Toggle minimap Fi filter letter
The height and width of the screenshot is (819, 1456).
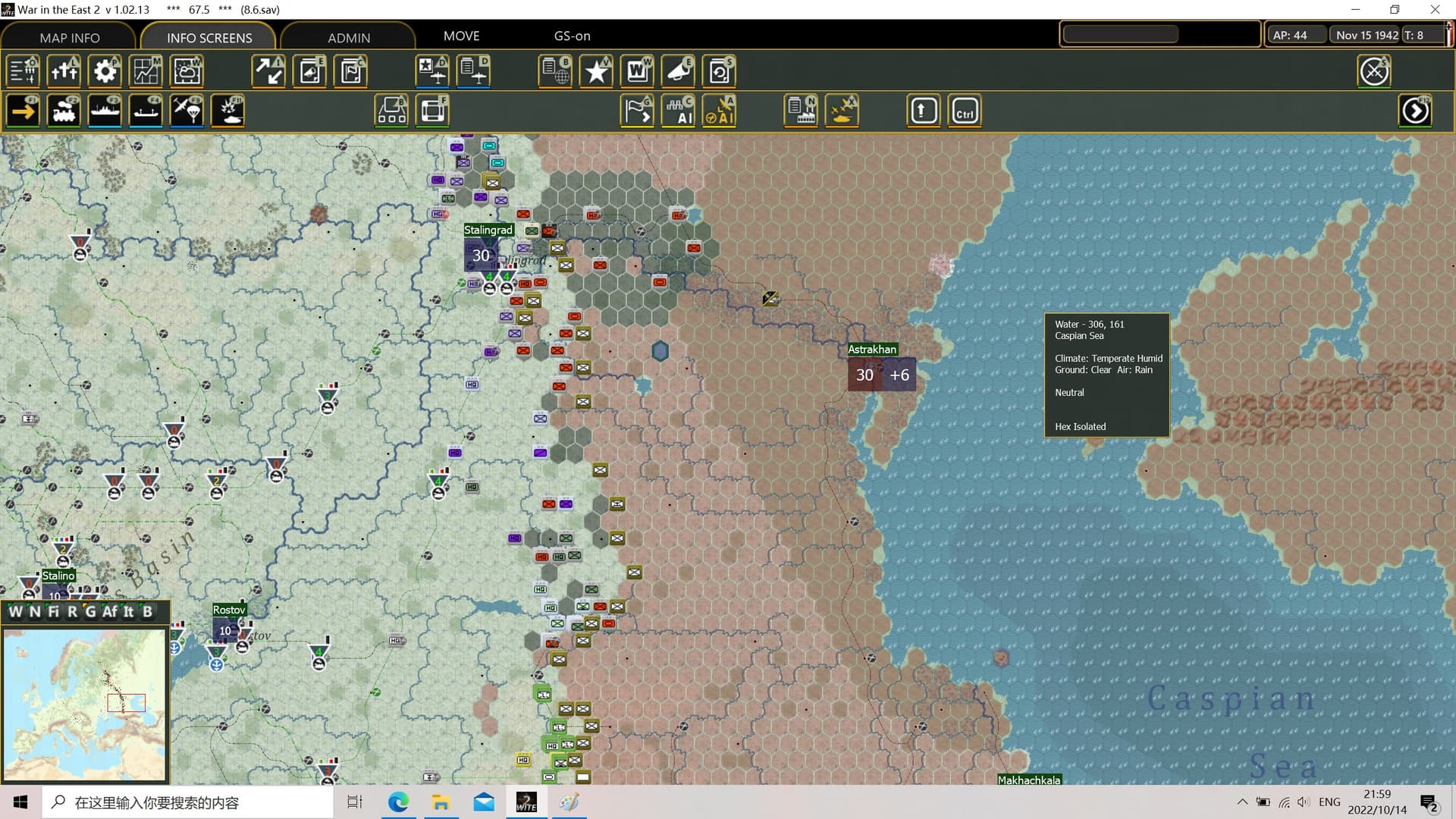53,611
